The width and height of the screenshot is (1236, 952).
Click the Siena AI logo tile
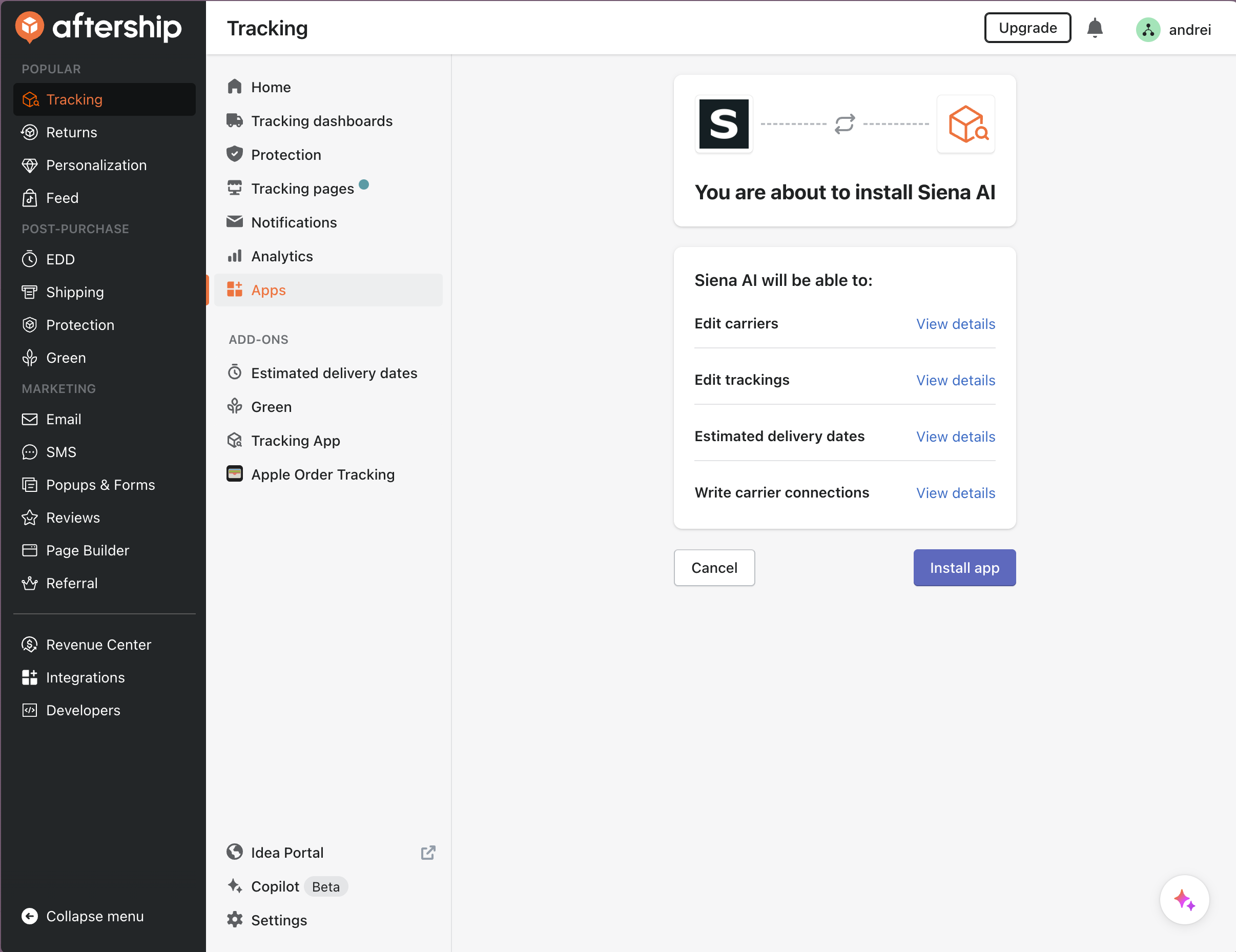pos(724,124)
